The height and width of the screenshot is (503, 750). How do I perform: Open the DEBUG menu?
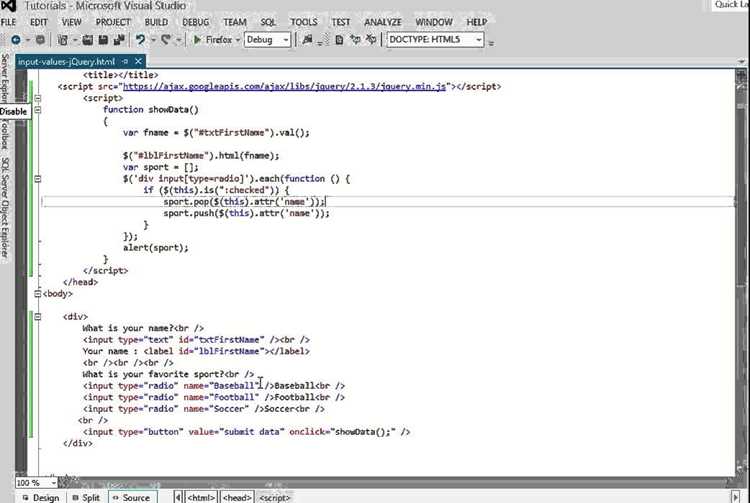tap(196, 22)
